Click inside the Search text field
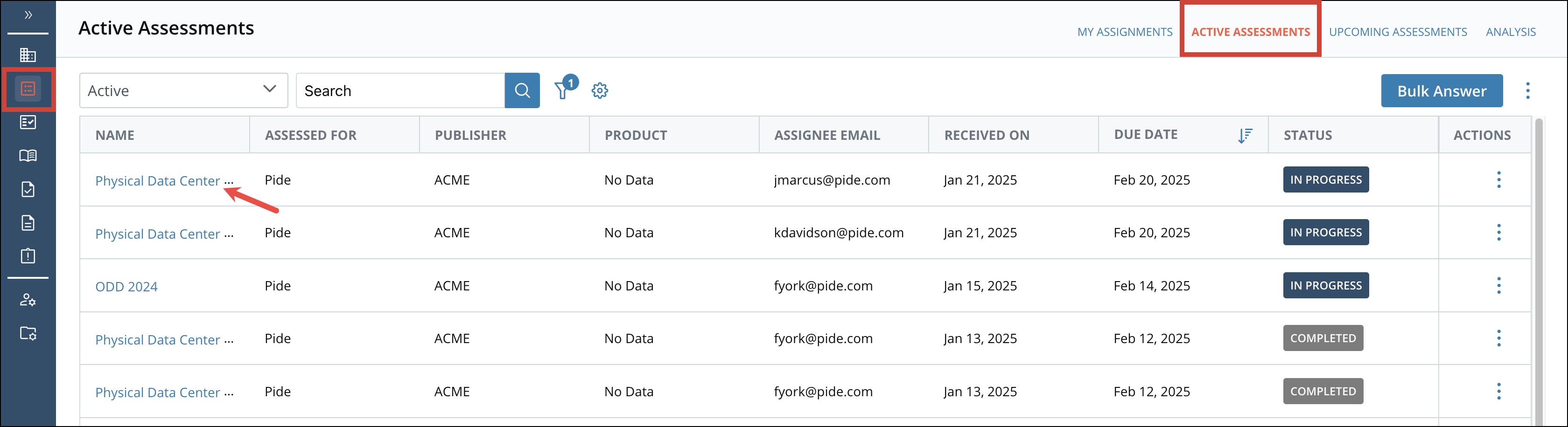 pyautogui.click(x=400, y=90)
